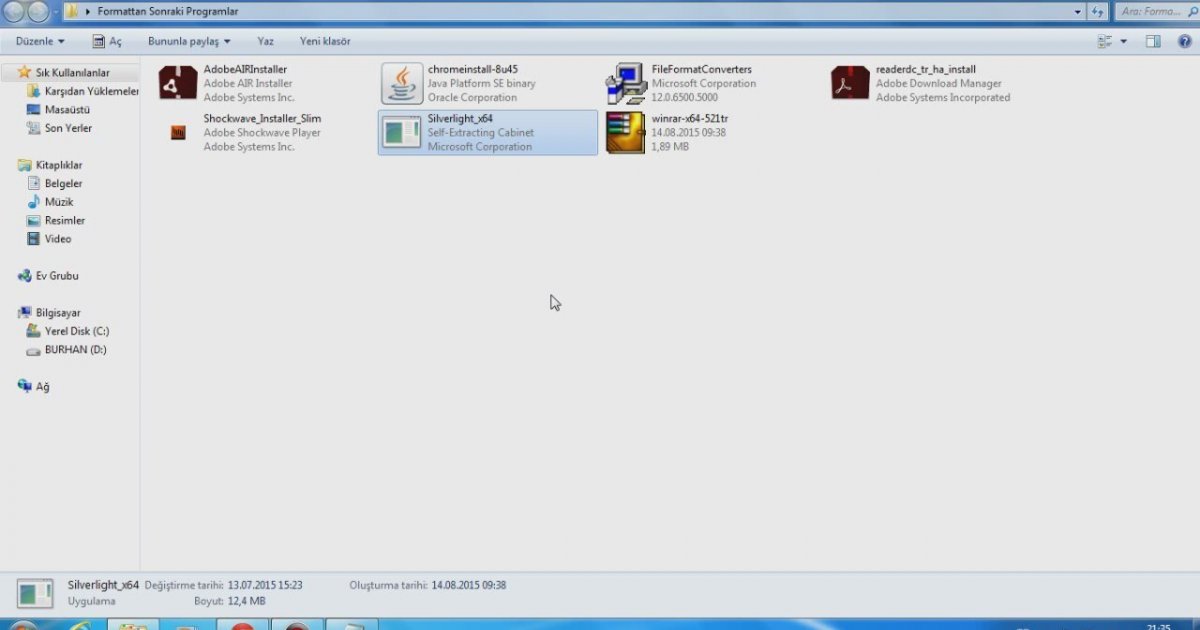Click the Bilgisayar computer icon
Viewport: 1200px width, 630px height.
pos(25,313)
